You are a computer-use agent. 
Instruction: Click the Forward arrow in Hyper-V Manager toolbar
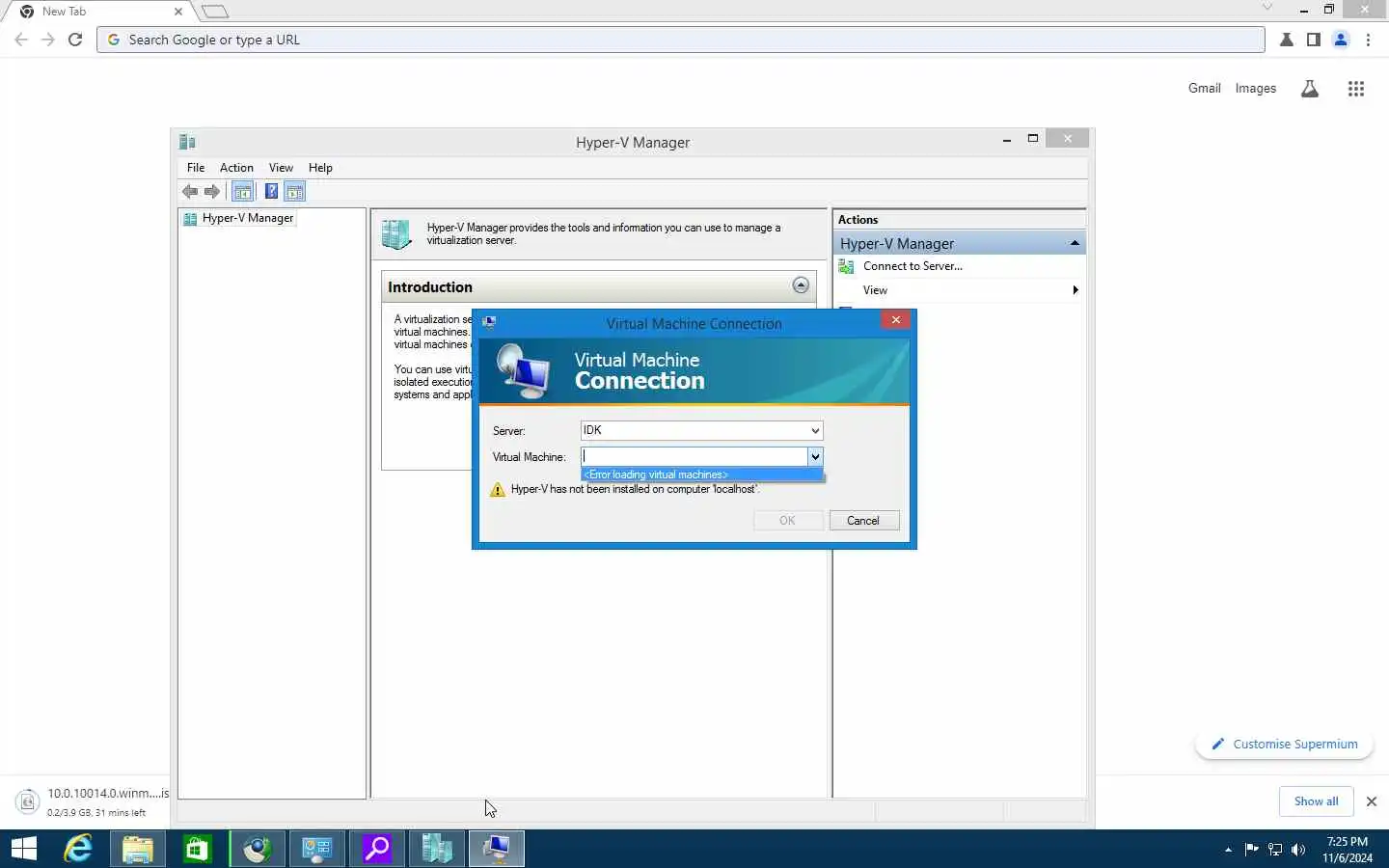click(x=212, y=192)
